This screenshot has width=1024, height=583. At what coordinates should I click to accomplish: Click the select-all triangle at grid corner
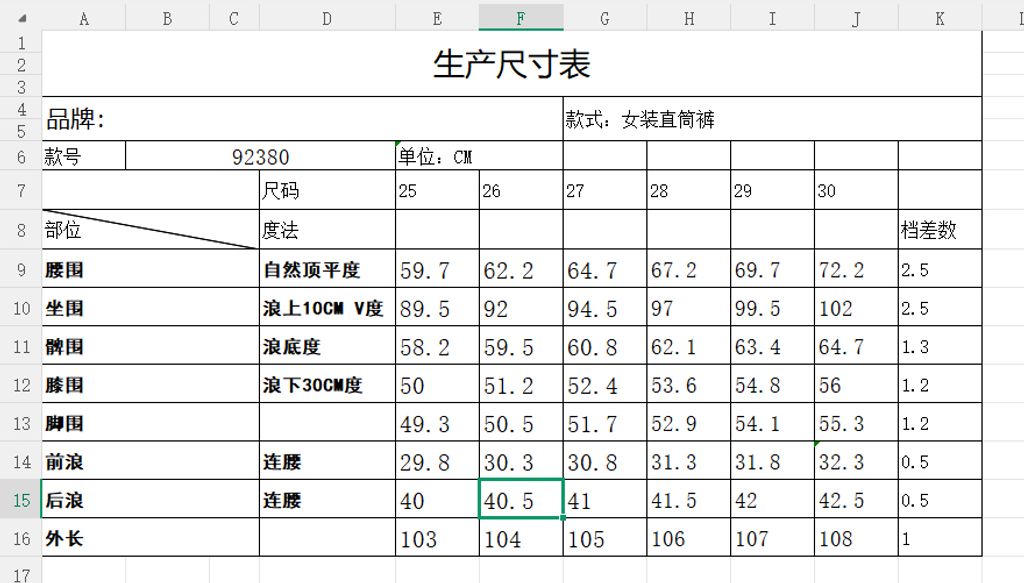(x=22, y=19)
